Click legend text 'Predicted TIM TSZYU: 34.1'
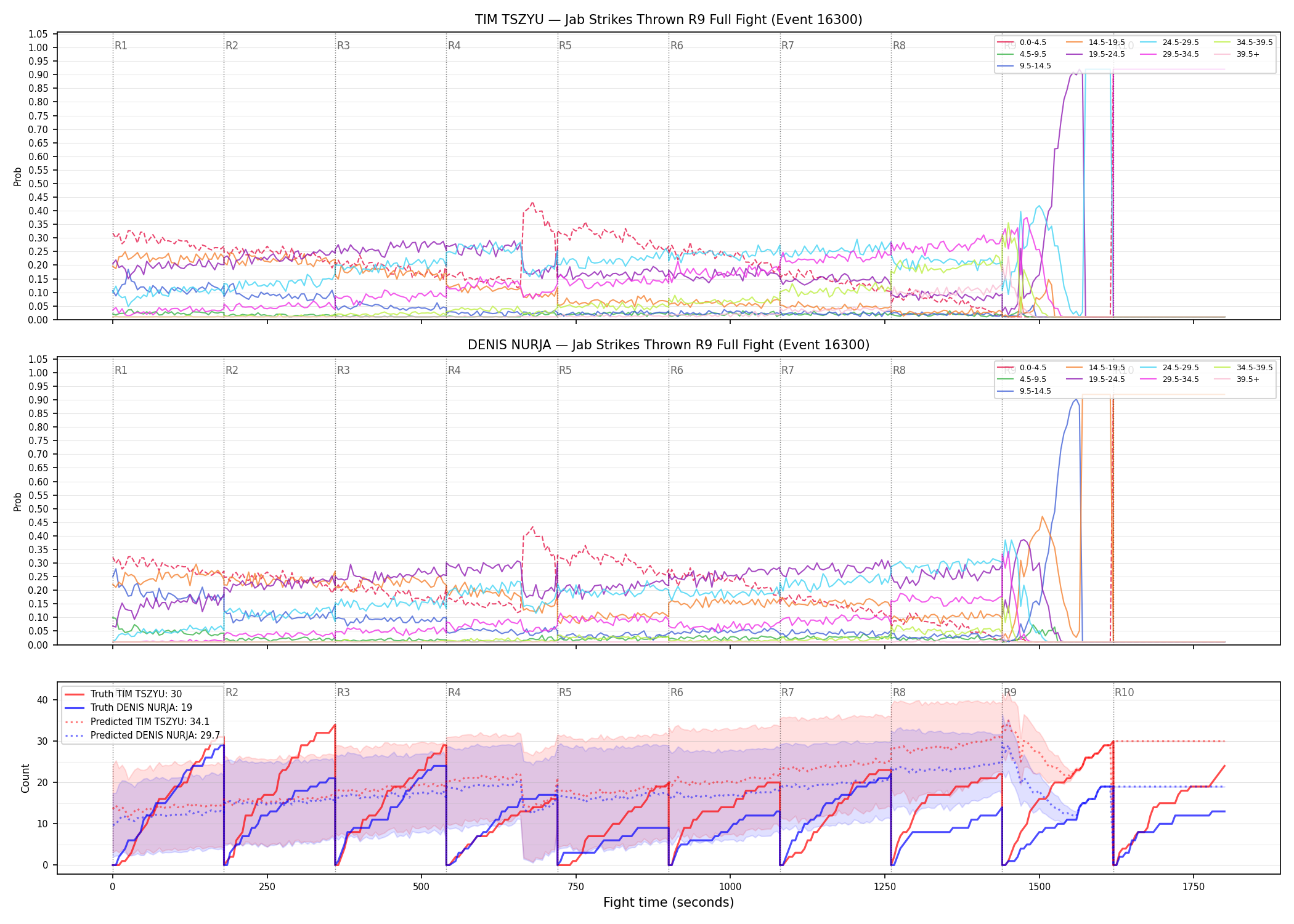 click(x=150, y=722)
